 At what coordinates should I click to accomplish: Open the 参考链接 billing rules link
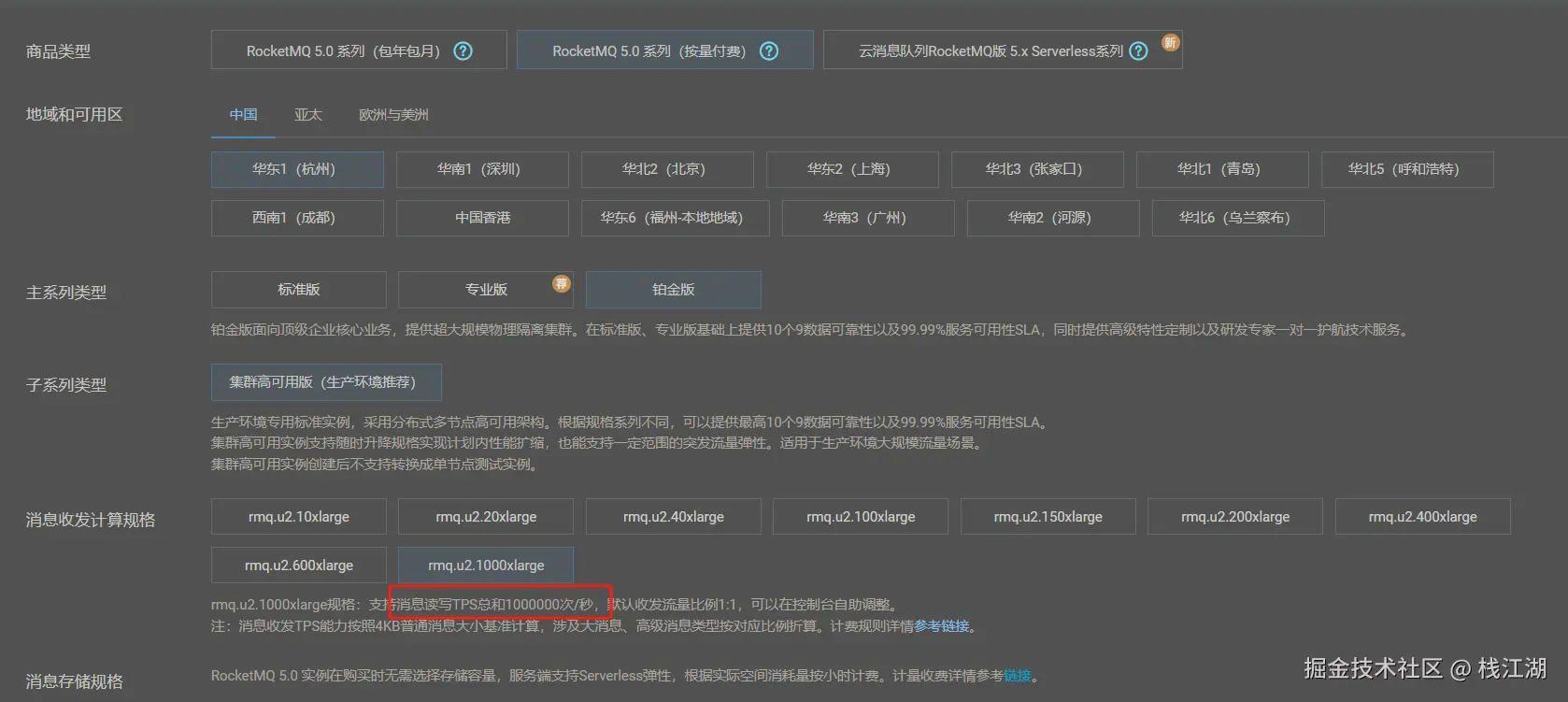coord(942,626)
